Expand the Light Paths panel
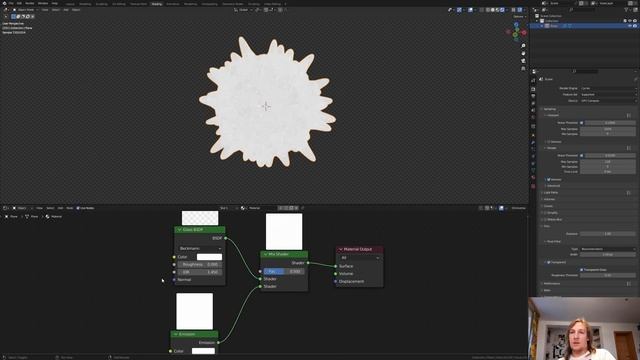This screenshot has height=360, width=640. [551, 193]
